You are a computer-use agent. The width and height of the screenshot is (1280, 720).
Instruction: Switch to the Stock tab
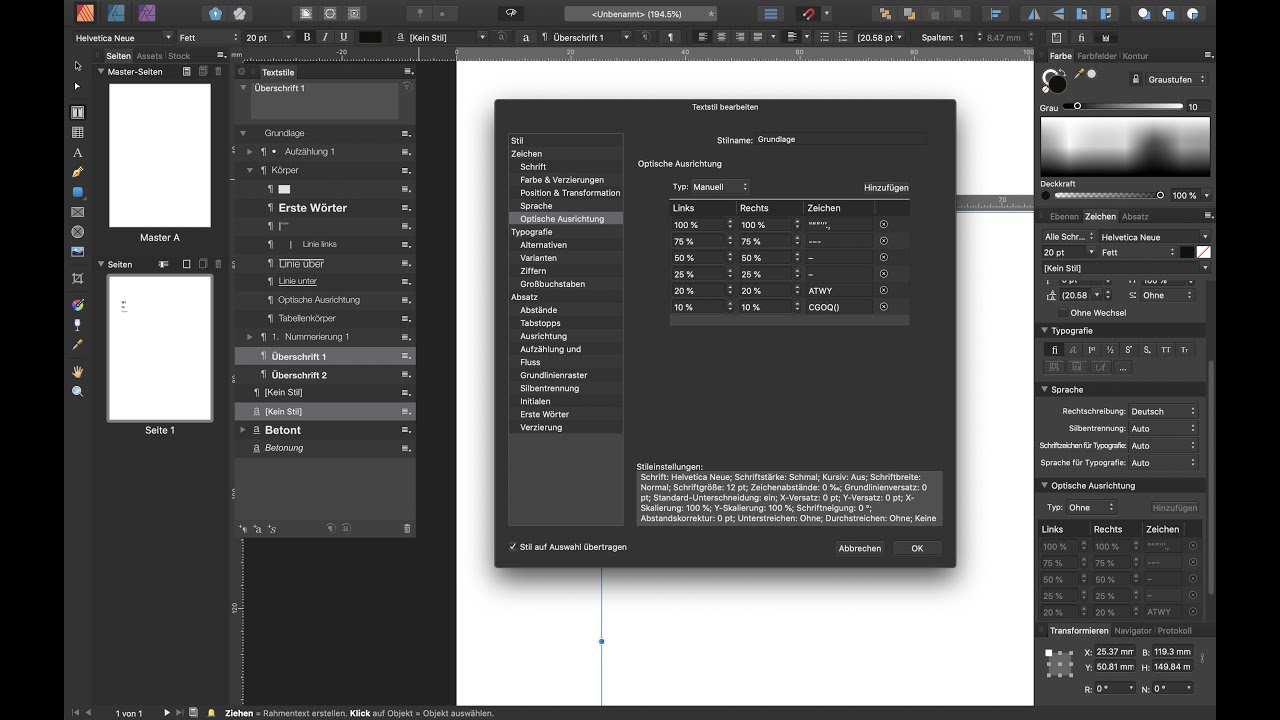coord(179,56)
